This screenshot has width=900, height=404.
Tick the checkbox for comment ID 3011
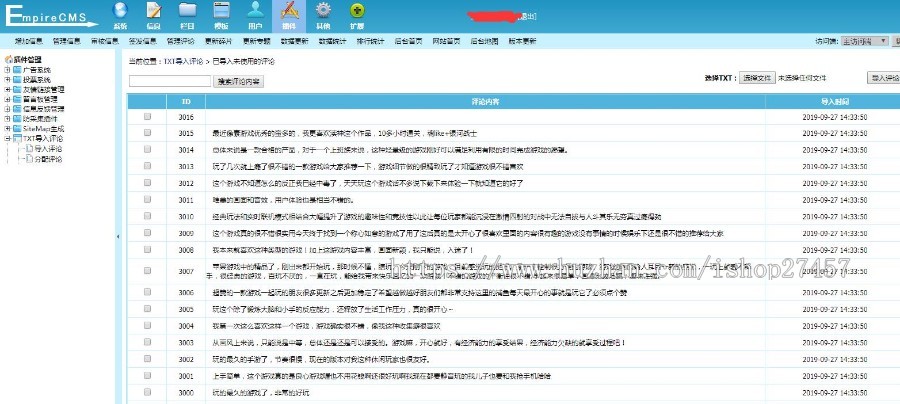click(148, 199)
